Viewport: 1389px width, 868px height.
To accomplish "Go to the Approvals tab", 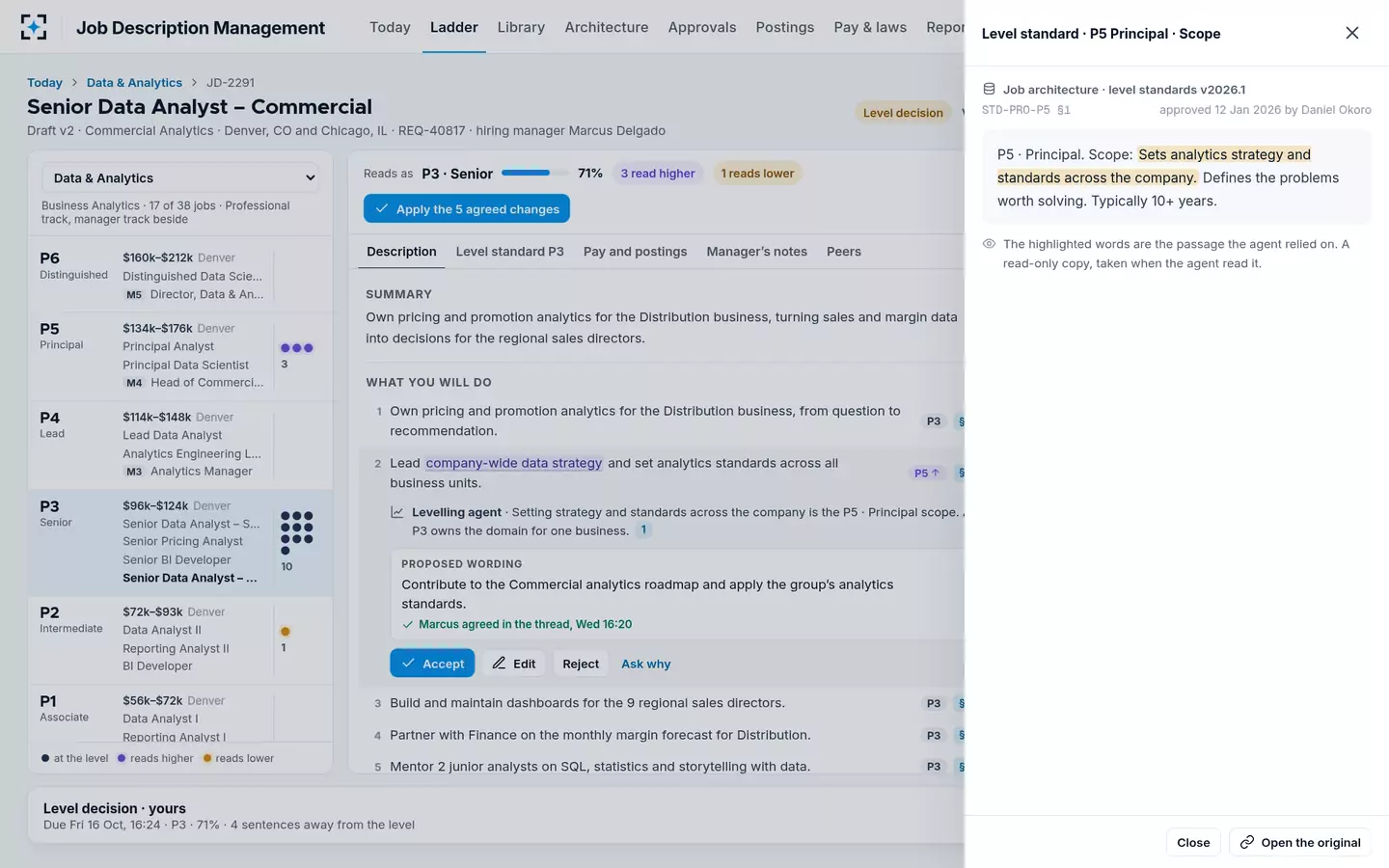I will coord(702,27).
